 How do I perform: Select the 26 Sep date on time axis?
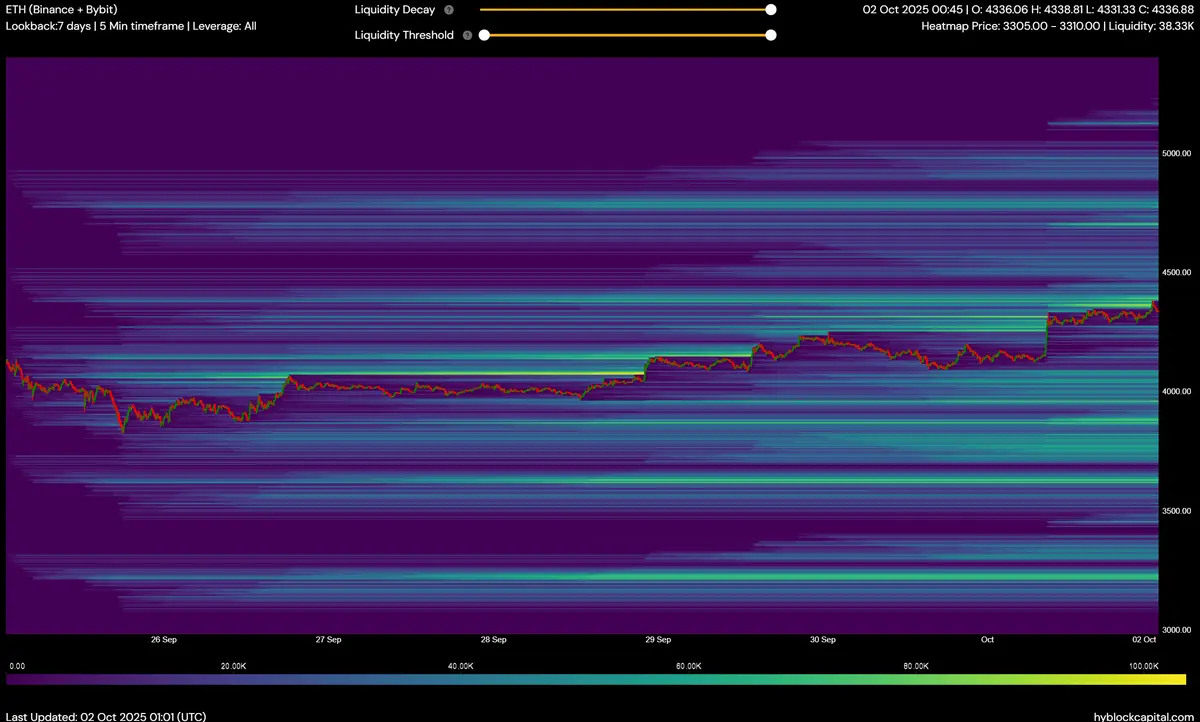pos(163,639)
